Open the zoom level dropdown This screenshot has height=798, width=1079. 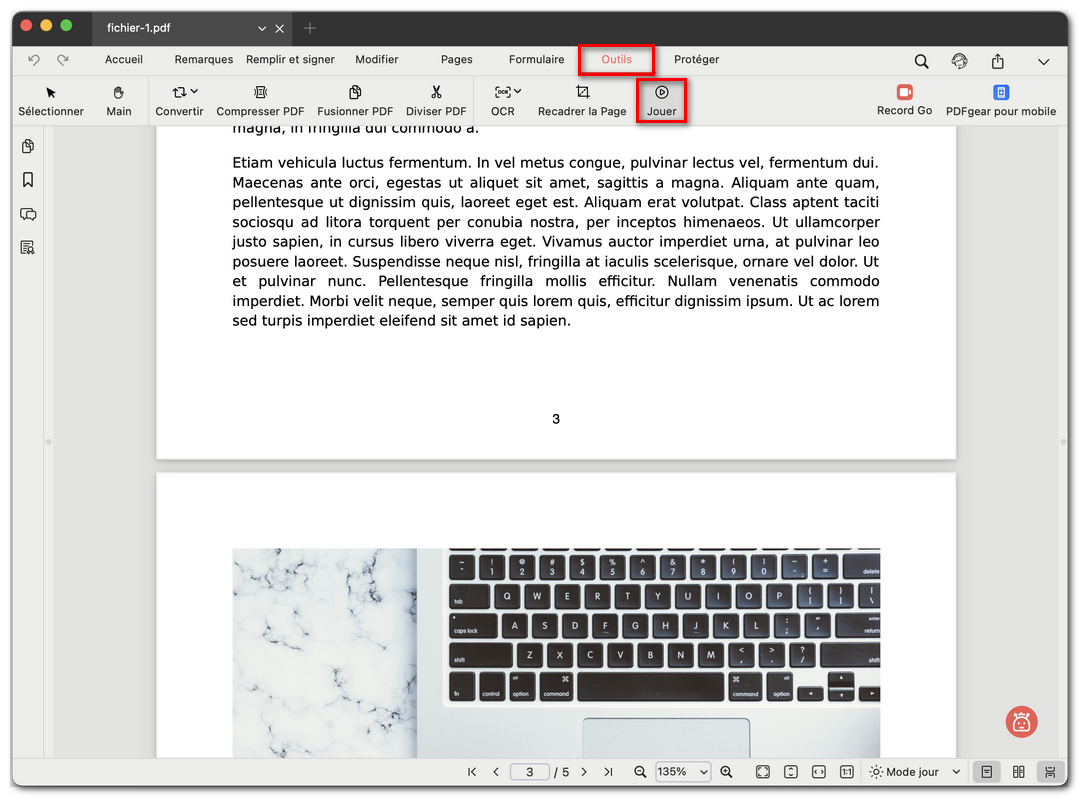point(682,771)
